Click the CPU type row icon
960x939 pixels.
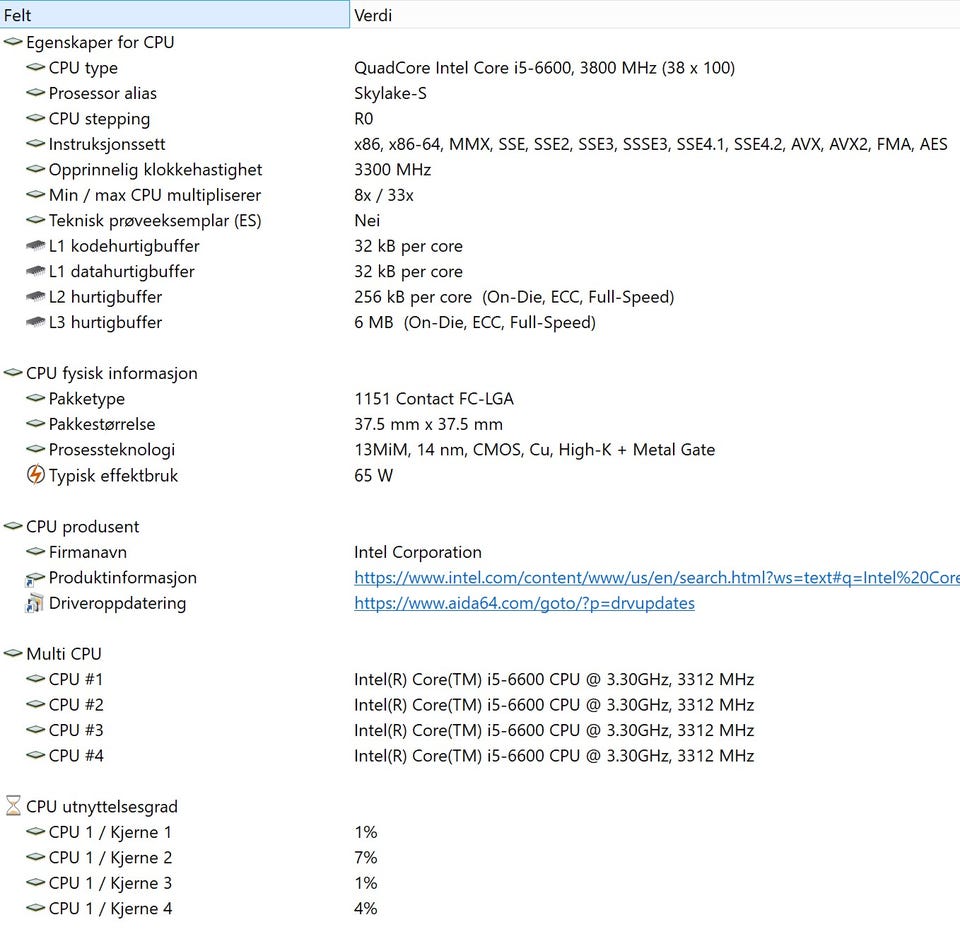[x=36, y=67]
